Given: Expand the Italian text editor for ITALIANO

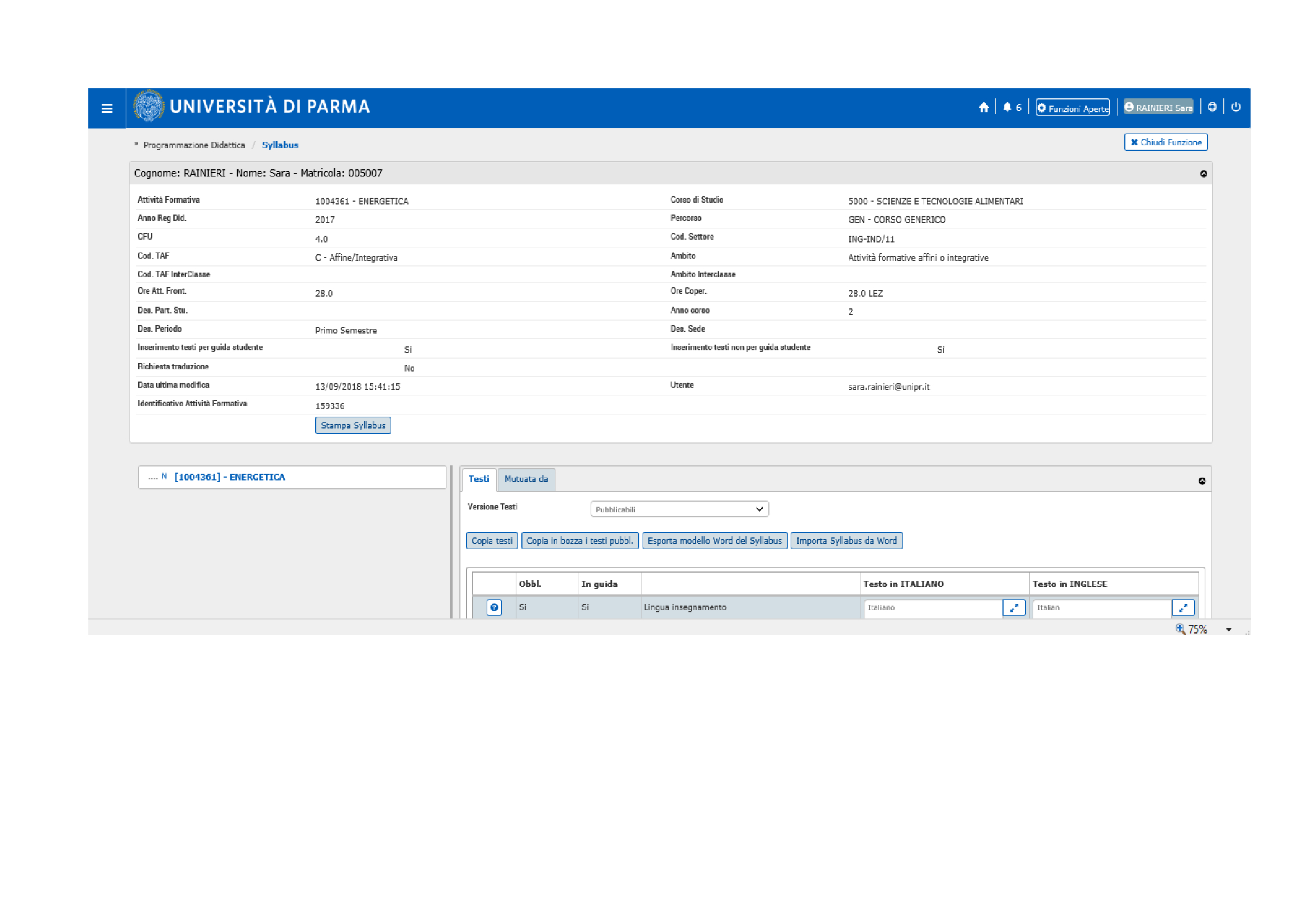Looking at the screenshot, I should [1014, 608].
